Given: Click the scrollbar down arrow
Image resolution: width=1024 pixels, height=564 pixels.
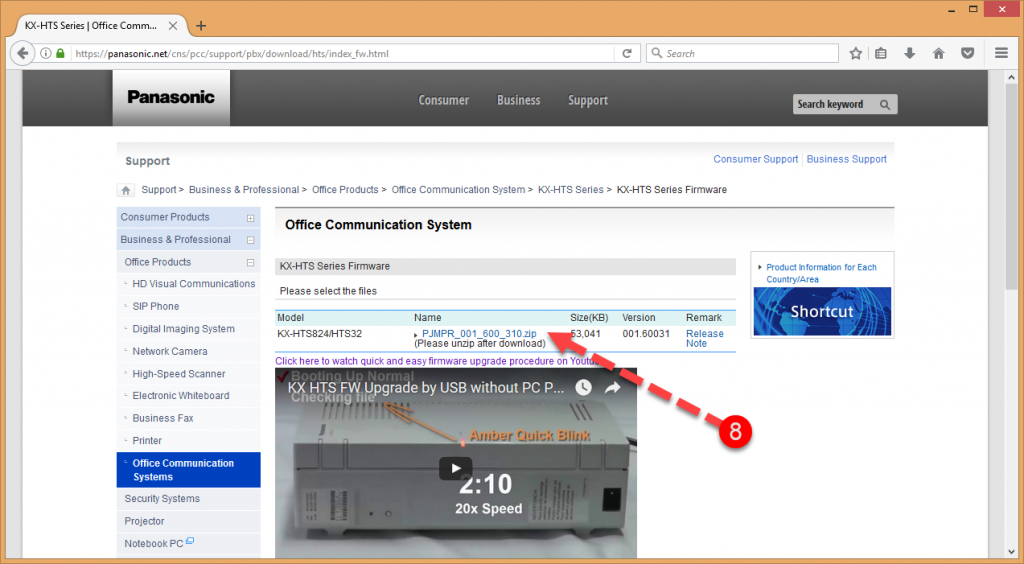Looking at the screenshot, I should (x=1012, y=552).
